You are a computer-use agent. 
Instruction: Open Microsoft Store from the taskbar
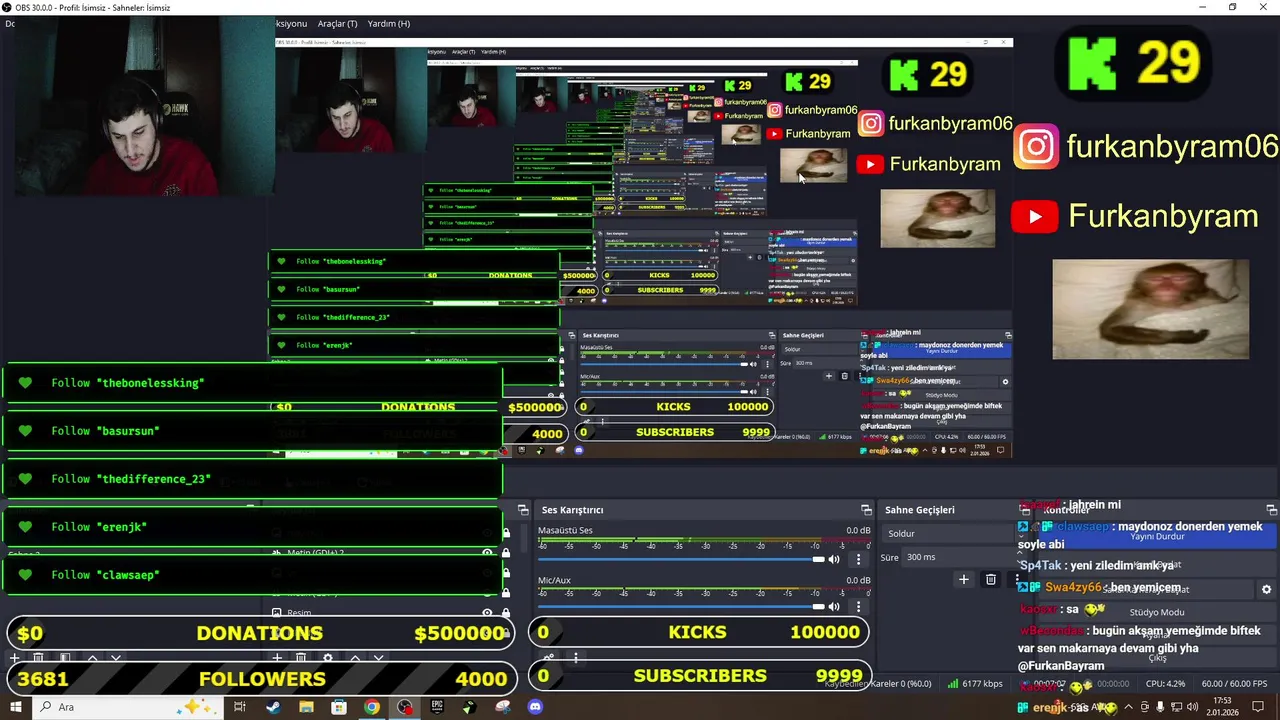(x=339, y=707)
